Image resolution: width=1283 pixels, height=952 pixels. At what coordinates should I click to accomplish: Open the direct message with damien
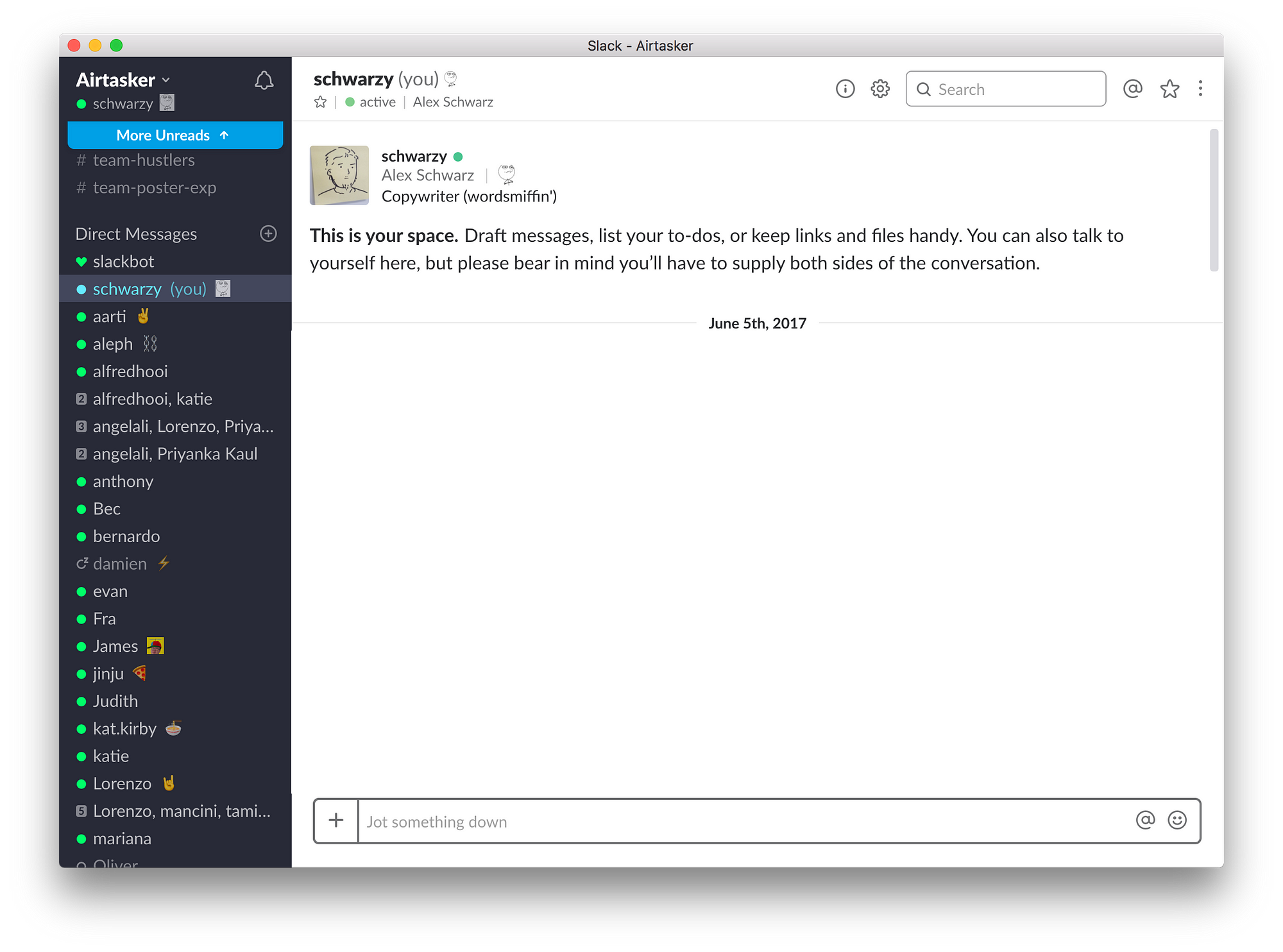coord(175,564)
